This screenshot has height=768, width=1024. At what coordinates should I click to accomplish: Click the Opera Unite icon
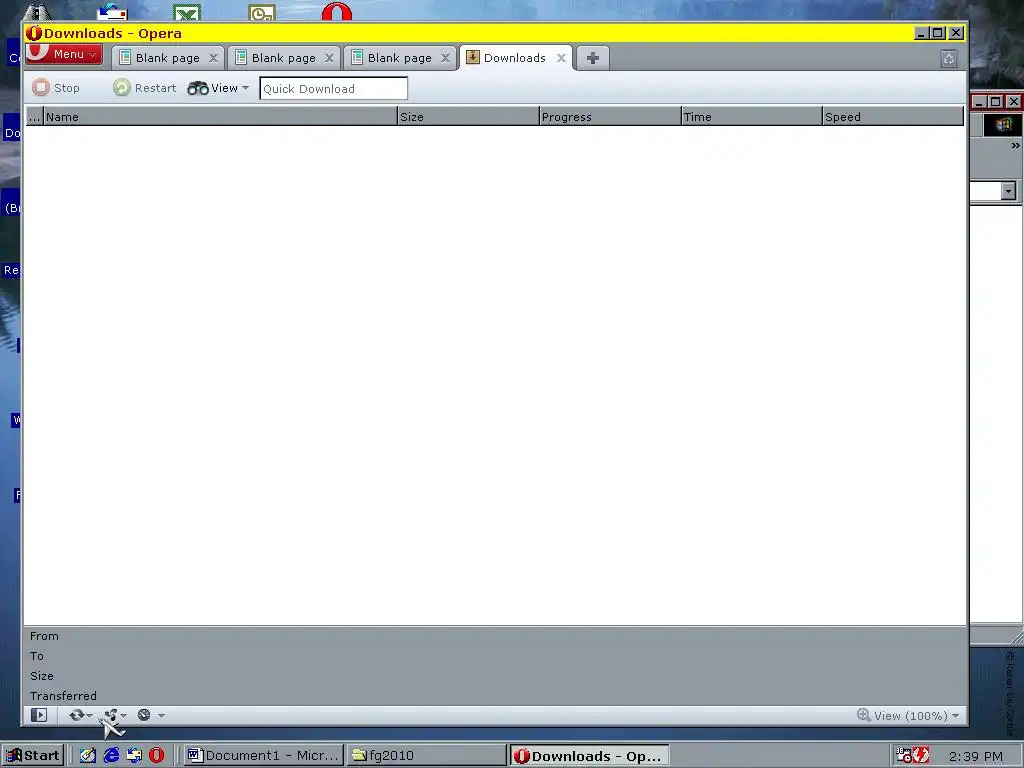110,715
